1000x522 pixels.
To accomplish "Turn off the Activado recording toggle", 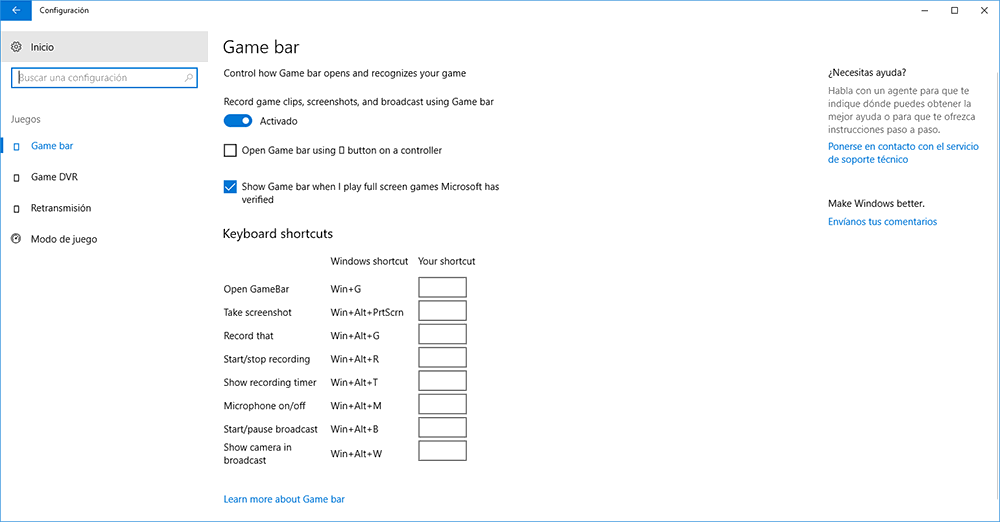I will coord(238,121).
